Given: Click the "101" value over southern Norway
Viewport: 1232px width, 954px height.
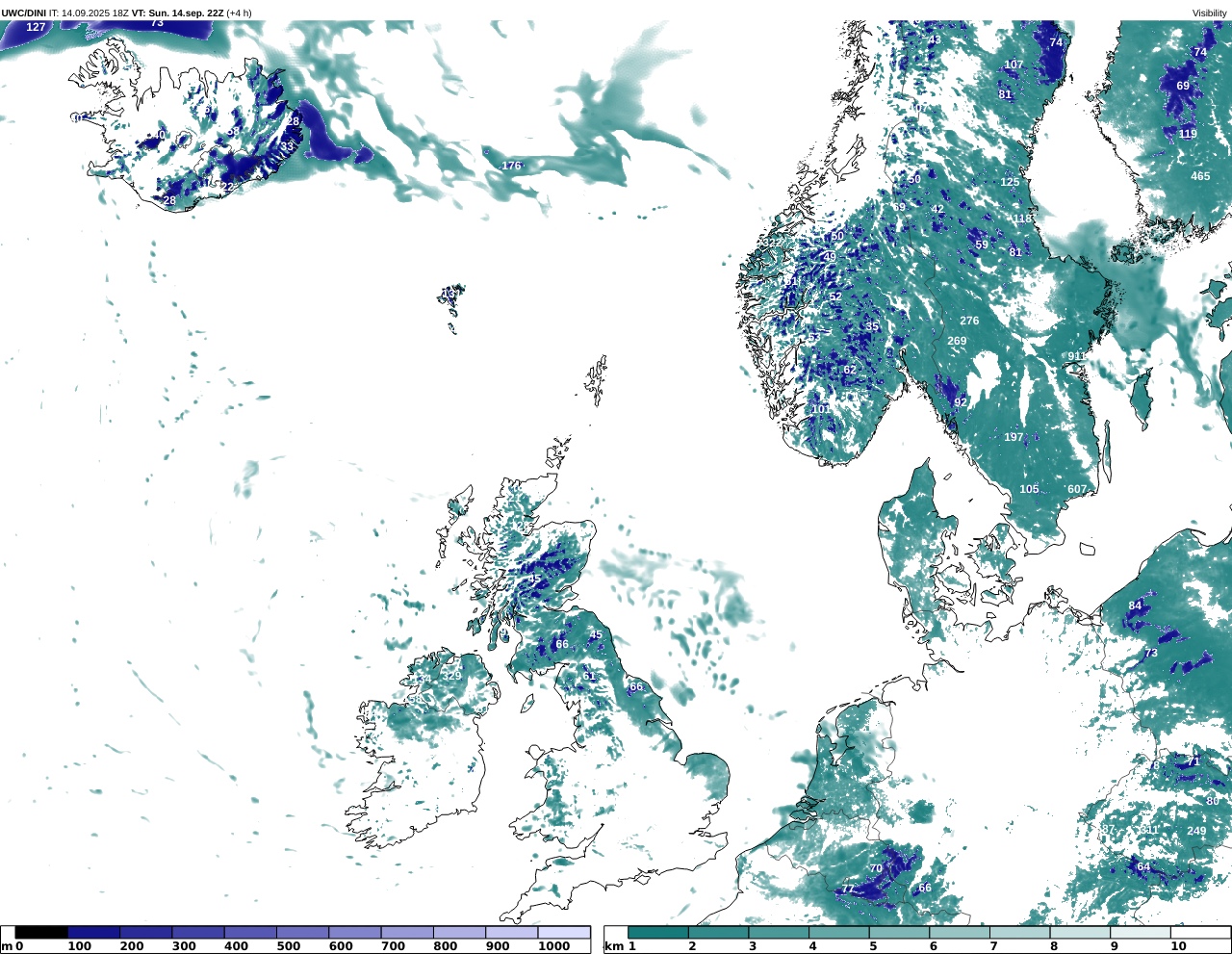Looking at the screenshot, I should coord(821,409).
